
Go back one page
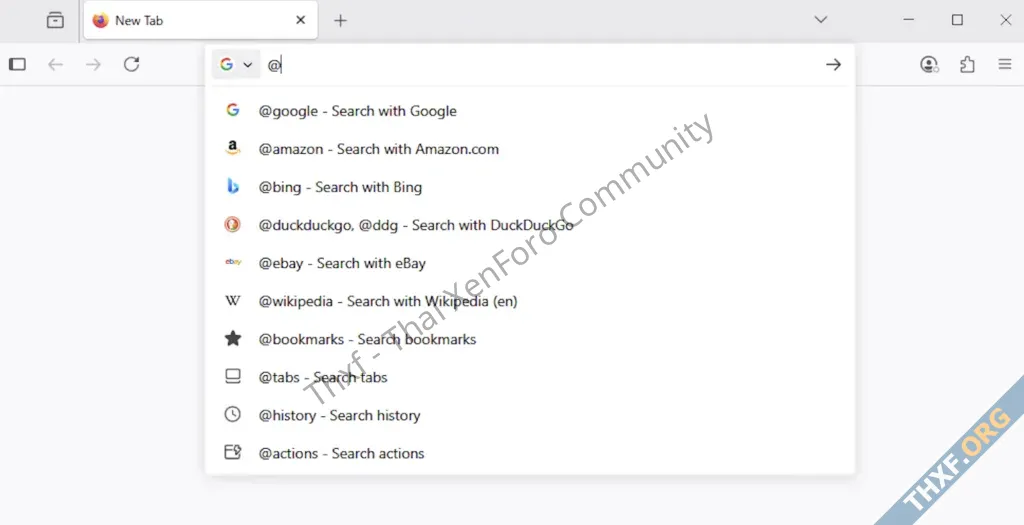tap(56, 64)
